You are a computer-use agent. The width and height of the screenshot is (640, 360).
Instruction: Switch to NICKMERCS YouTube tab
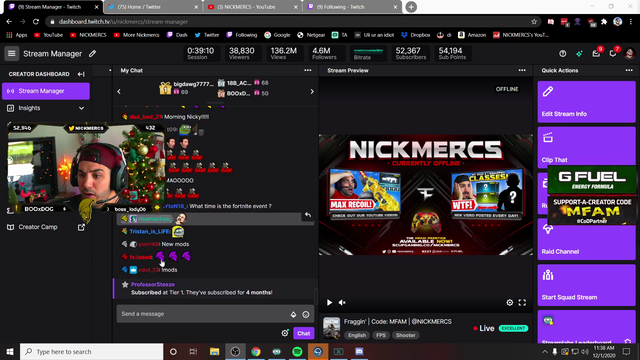coord(251,7)
